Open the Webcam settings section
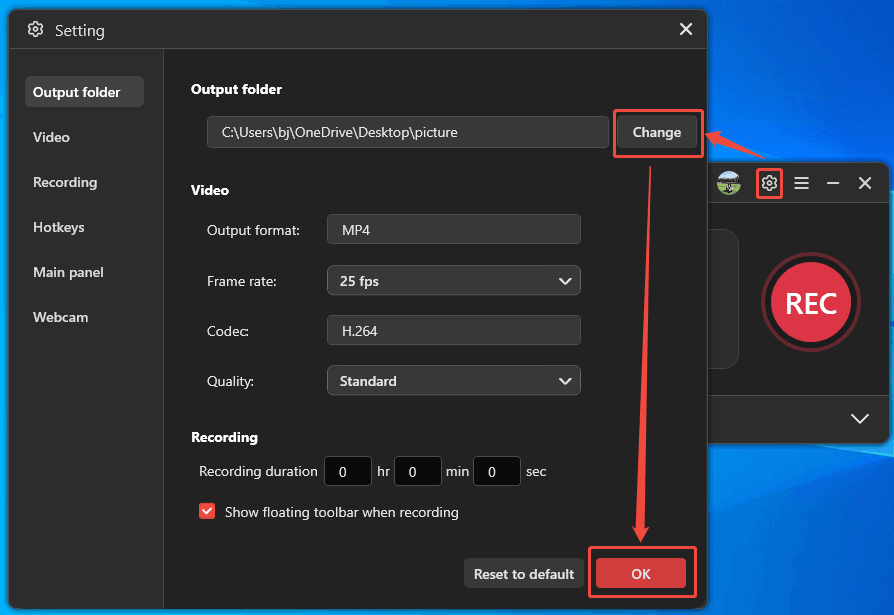Image resolution: width=894 pixels, height=615 pixels. (60, 317)
